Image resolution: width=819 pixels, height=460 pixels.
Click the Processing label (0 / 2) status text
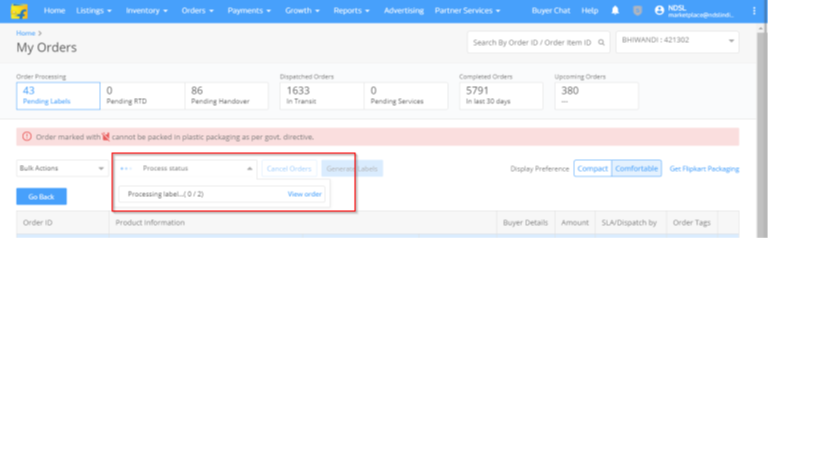tap(166, 194)
